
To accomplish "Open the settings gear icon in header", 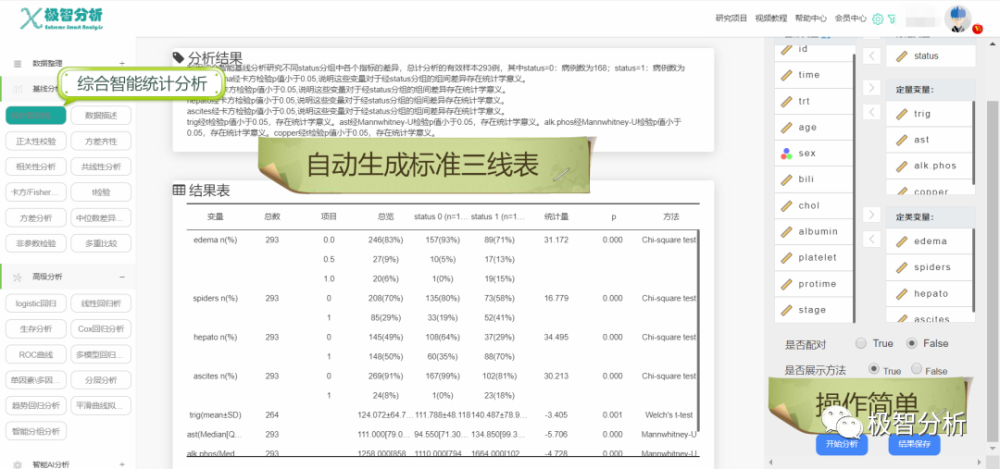I will tap(878, 19).
